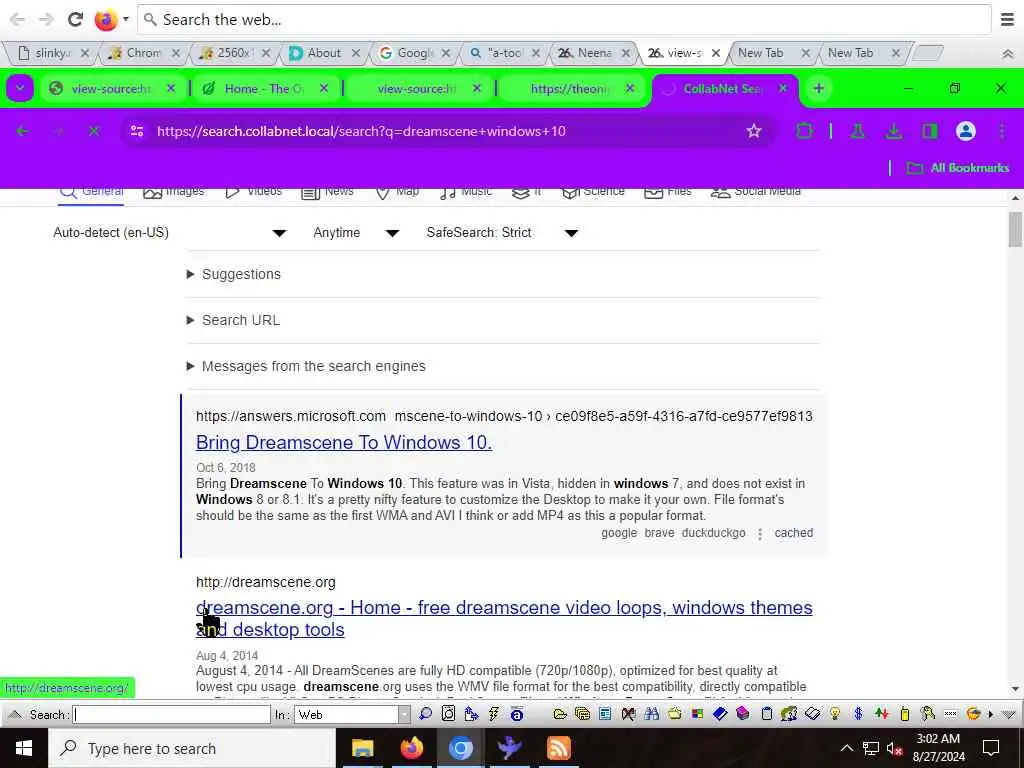Open Chrome three-dot menu

[x=1002, y=131]
